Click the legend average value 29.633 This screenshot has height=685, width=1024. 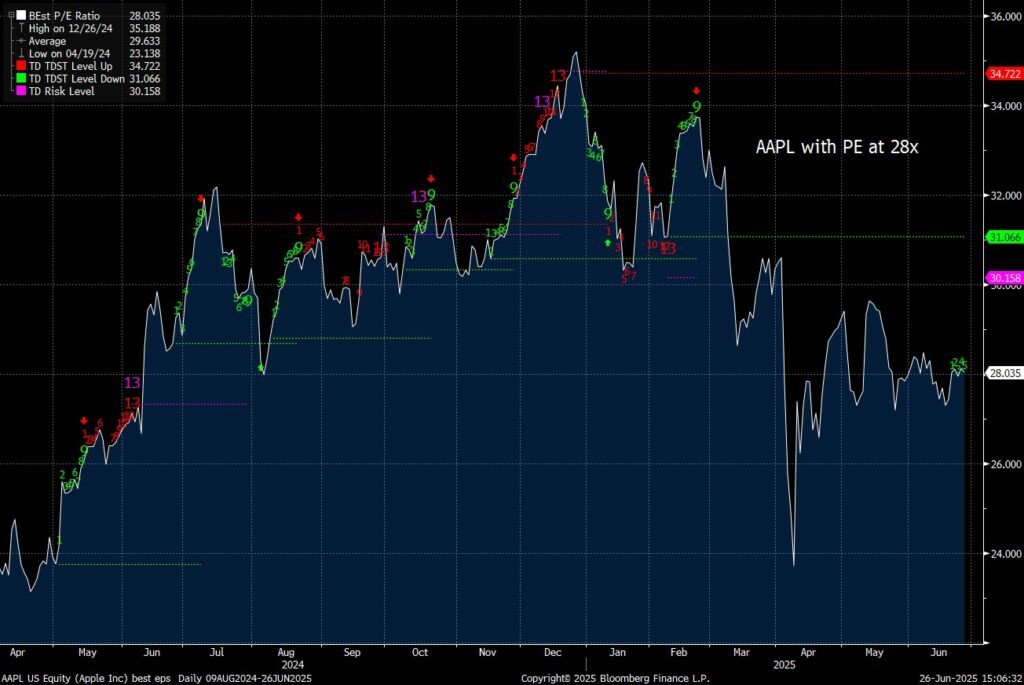pyautogui.click(x=144, y=40)
